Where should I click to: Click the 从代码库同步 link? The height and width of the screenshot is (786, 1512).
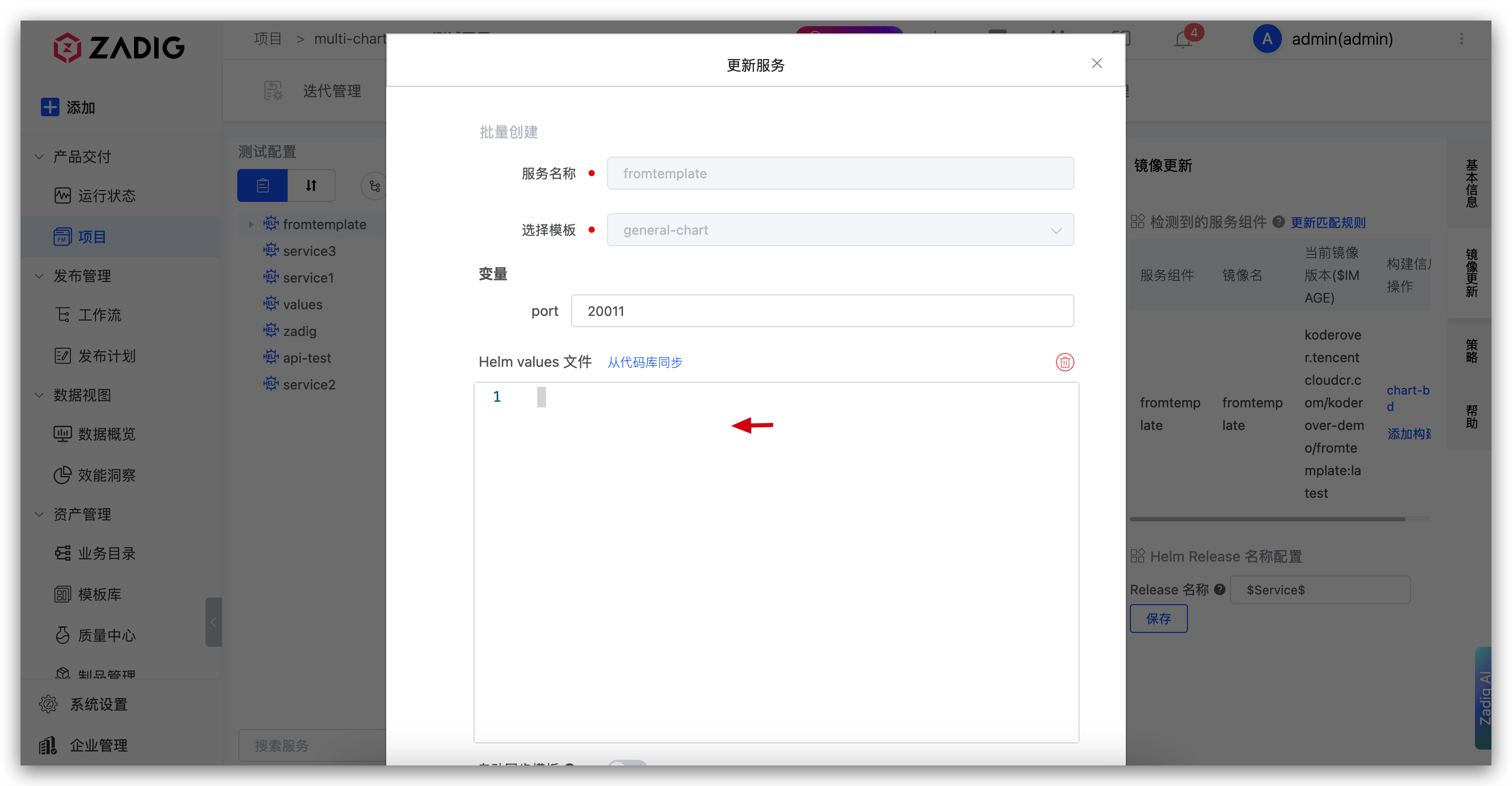645,362
